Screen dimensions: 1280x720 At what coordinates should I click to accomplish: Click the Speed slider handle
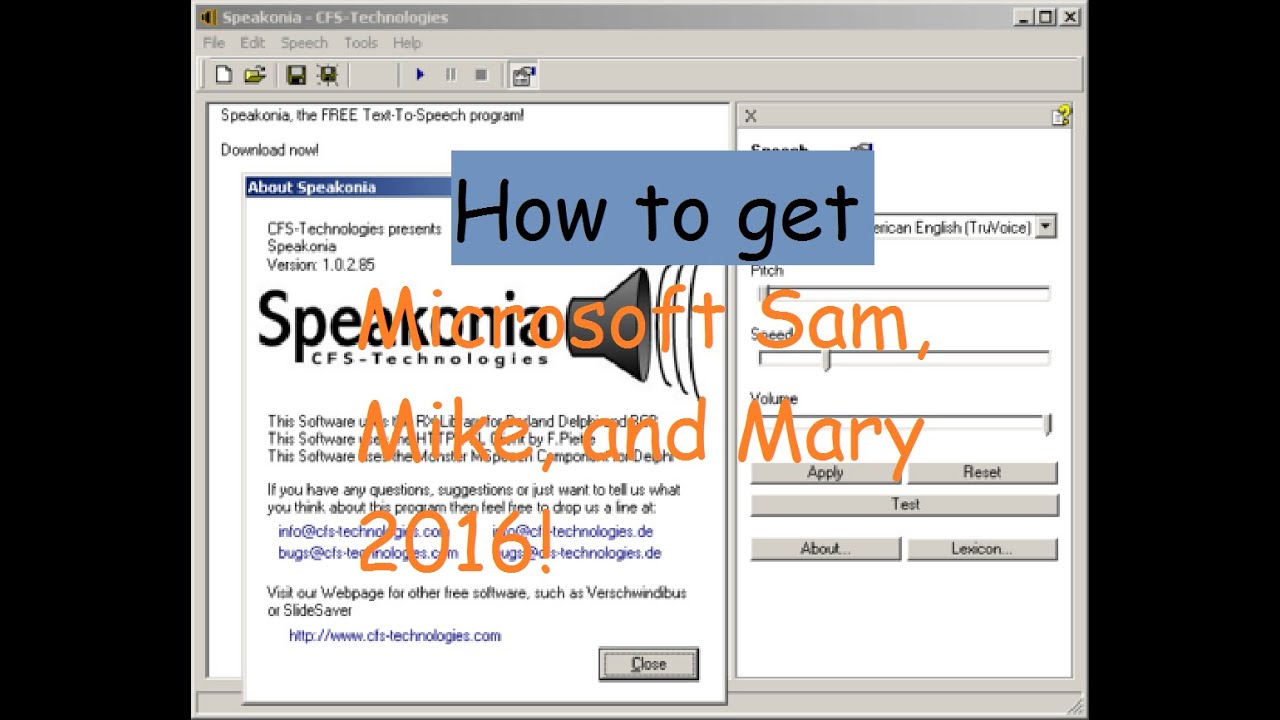click(x=826, y=360)
